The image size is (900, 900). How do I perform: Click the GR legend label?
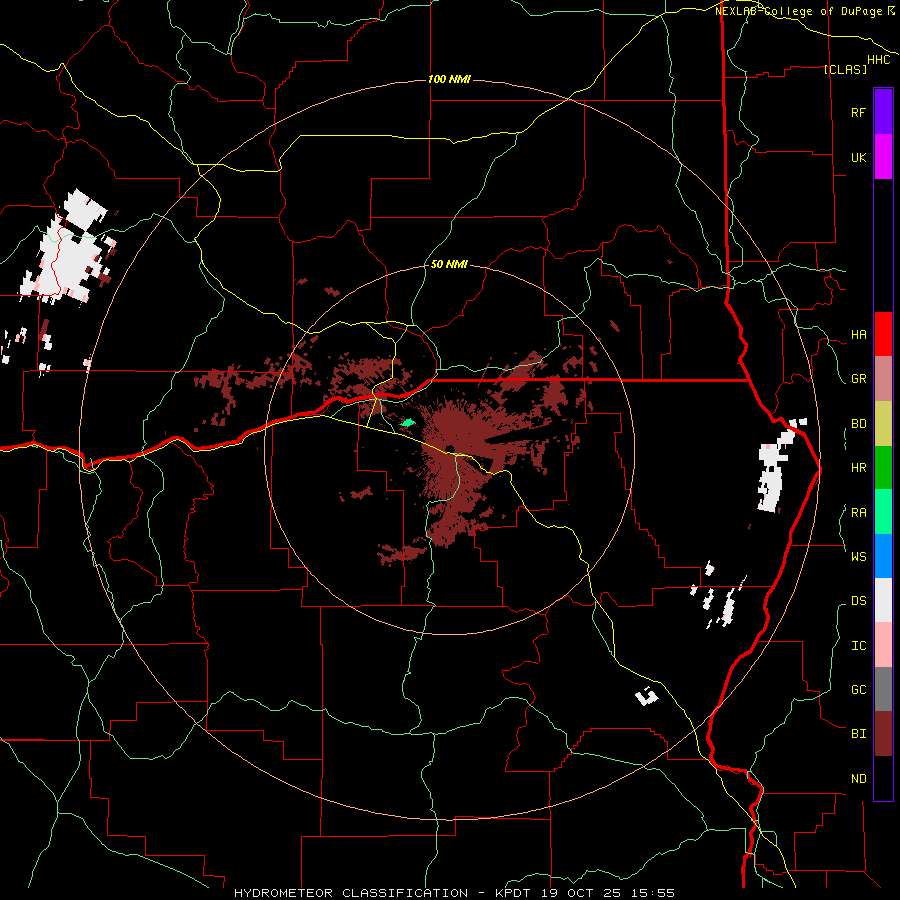[x=858, y=379]
